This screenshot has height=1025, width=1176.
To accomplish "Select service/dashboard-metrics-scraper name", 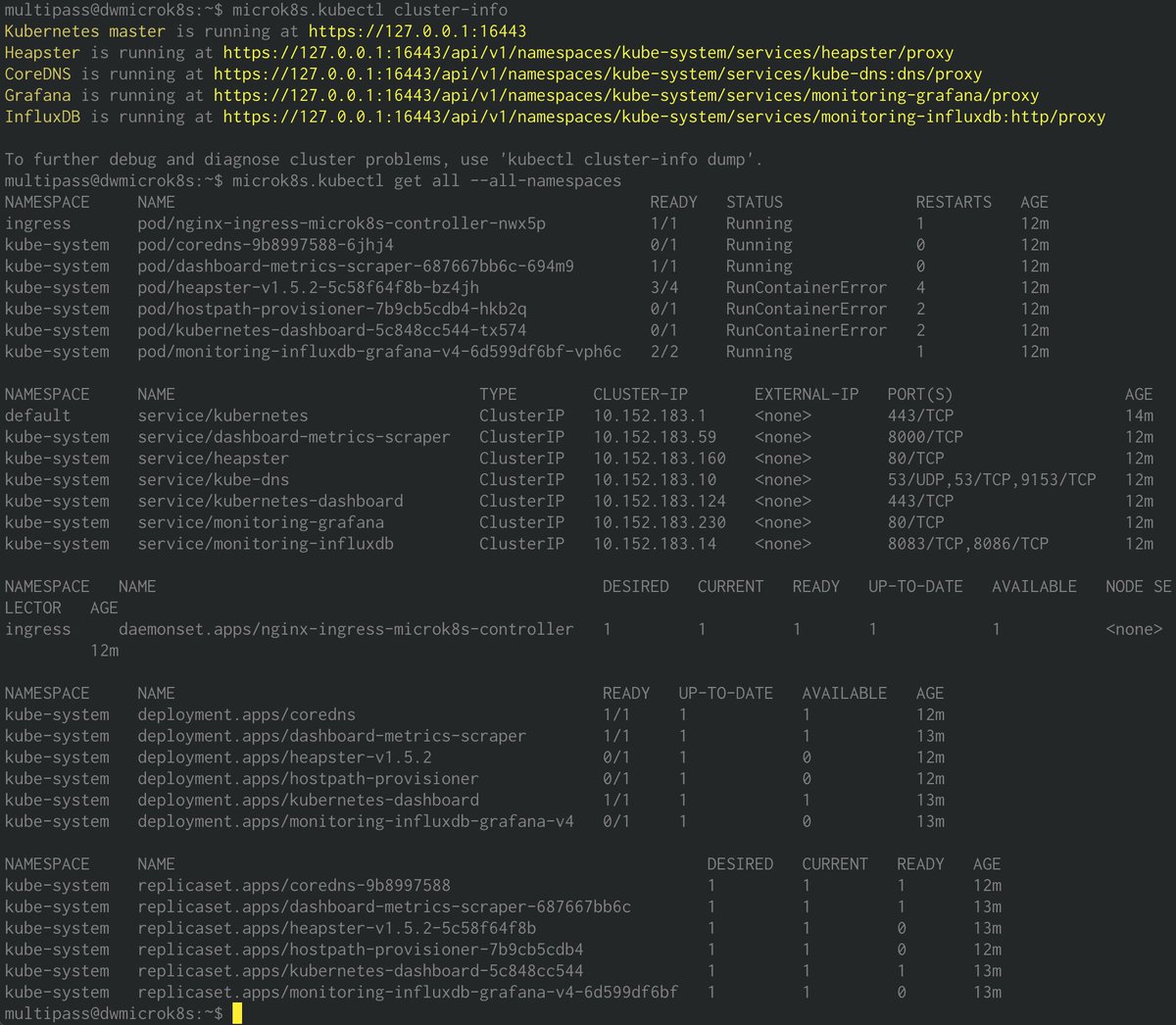I will (294, 437).
